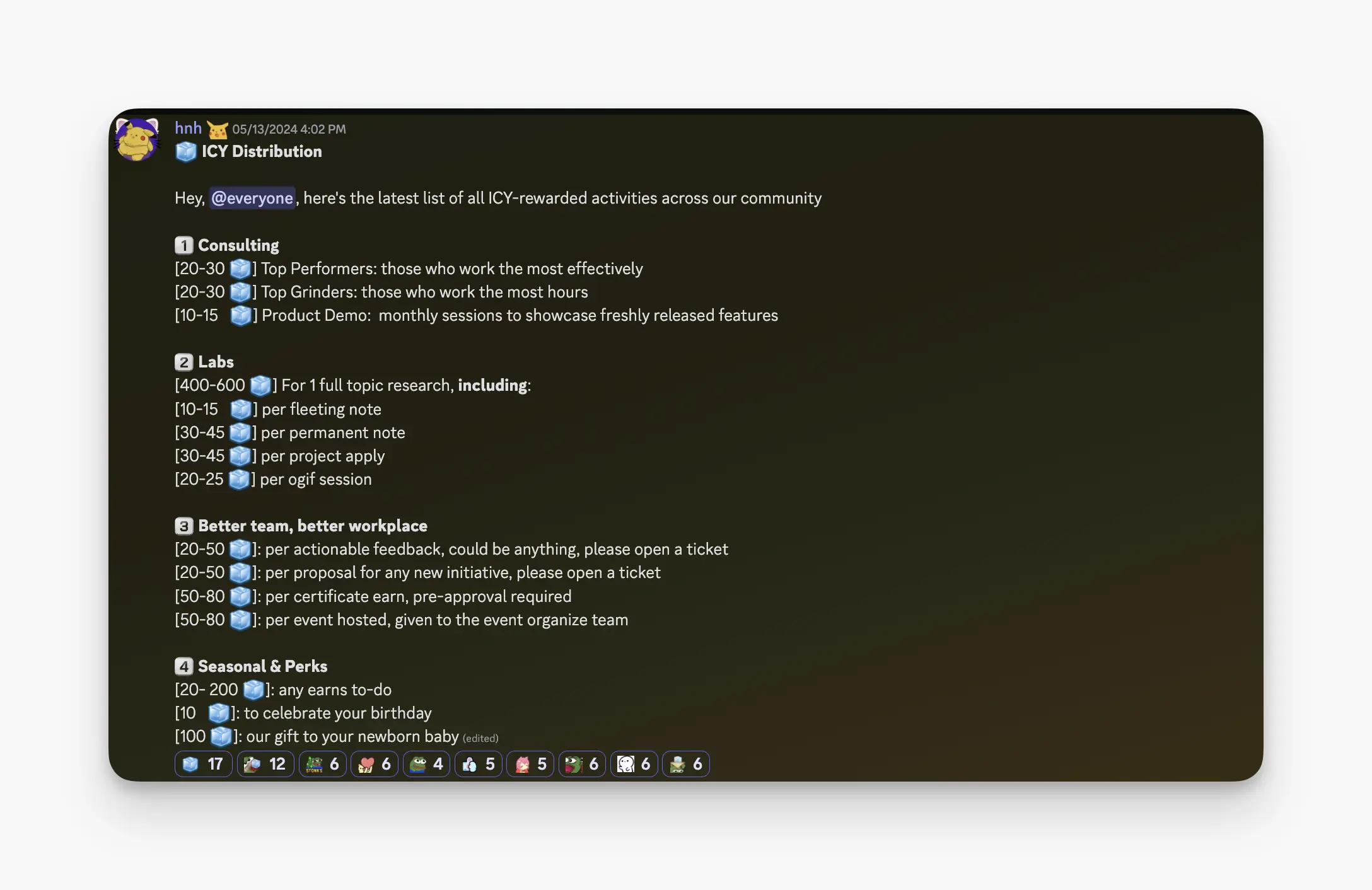This screenshot has width=1372, height=890.
Task: Click the number 1 emoji before Consulting
Action: 183,245
